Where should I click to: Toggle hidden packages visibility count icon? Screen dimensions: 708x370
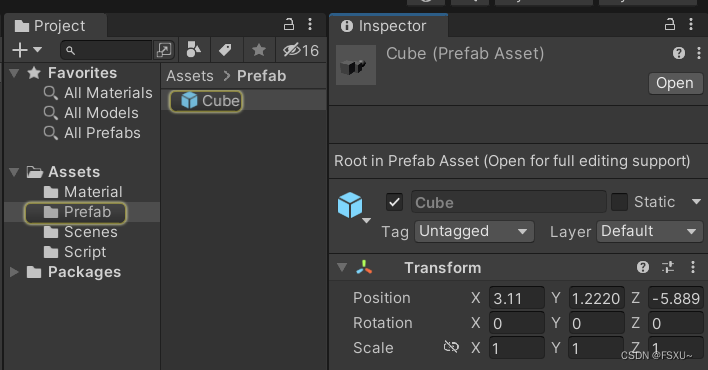pyautogui.click(x=301, y=50)
